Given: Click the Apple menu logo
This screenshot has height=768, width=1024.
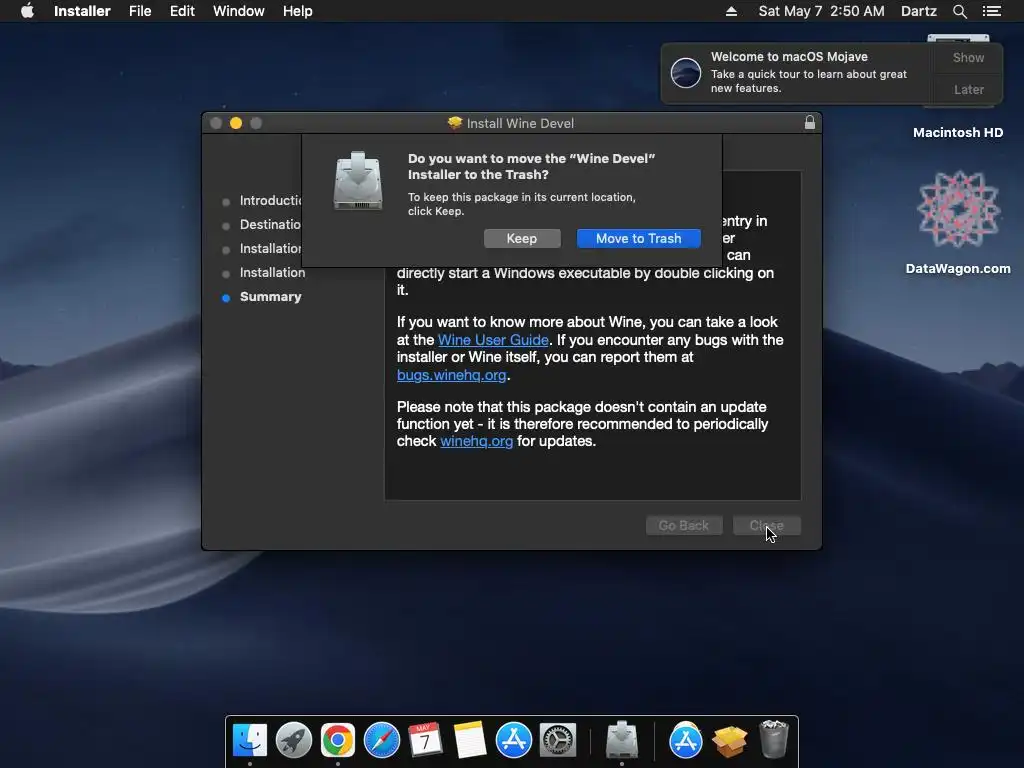Looking at the screenshot, I should point(27,11).
